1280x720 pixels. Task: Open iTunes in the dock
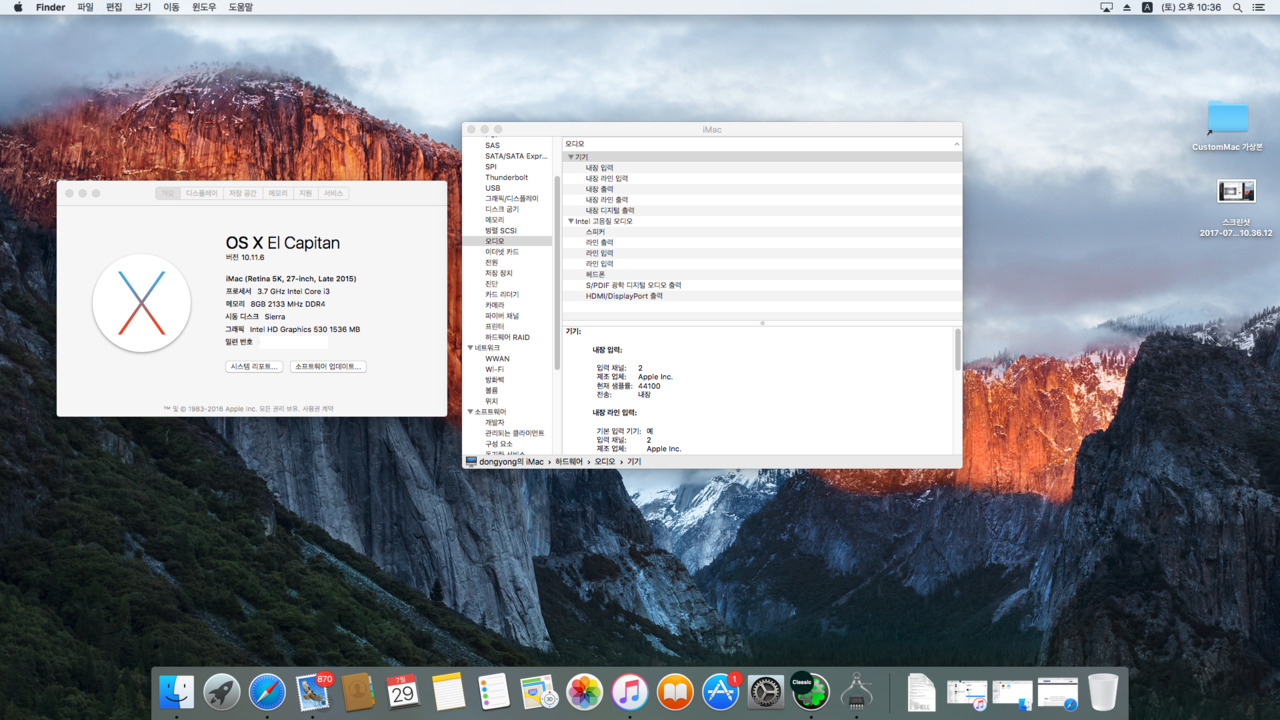click(x=630, y=691)
